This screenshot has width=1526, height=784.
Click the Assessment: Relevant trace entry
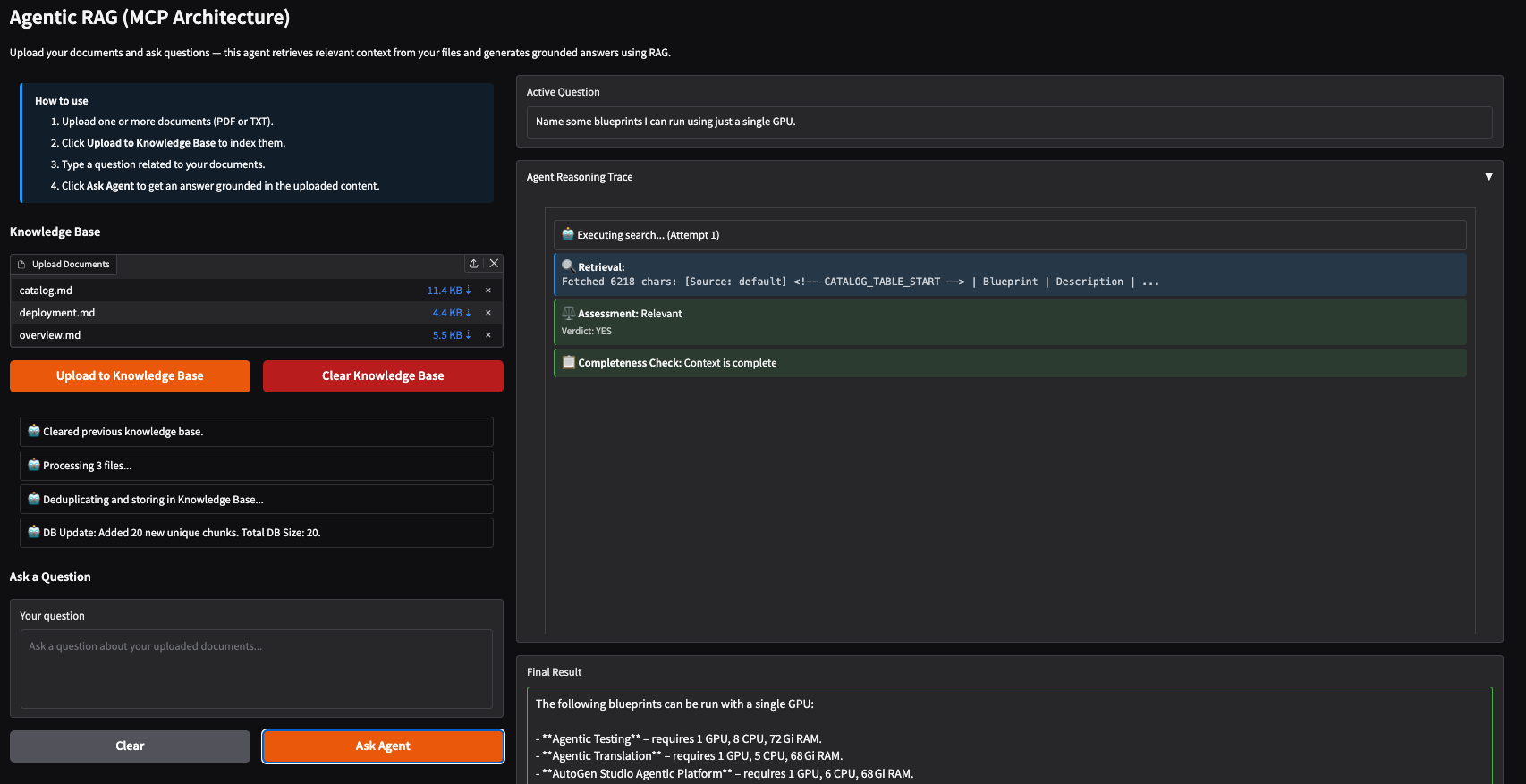click(1010, 322)
